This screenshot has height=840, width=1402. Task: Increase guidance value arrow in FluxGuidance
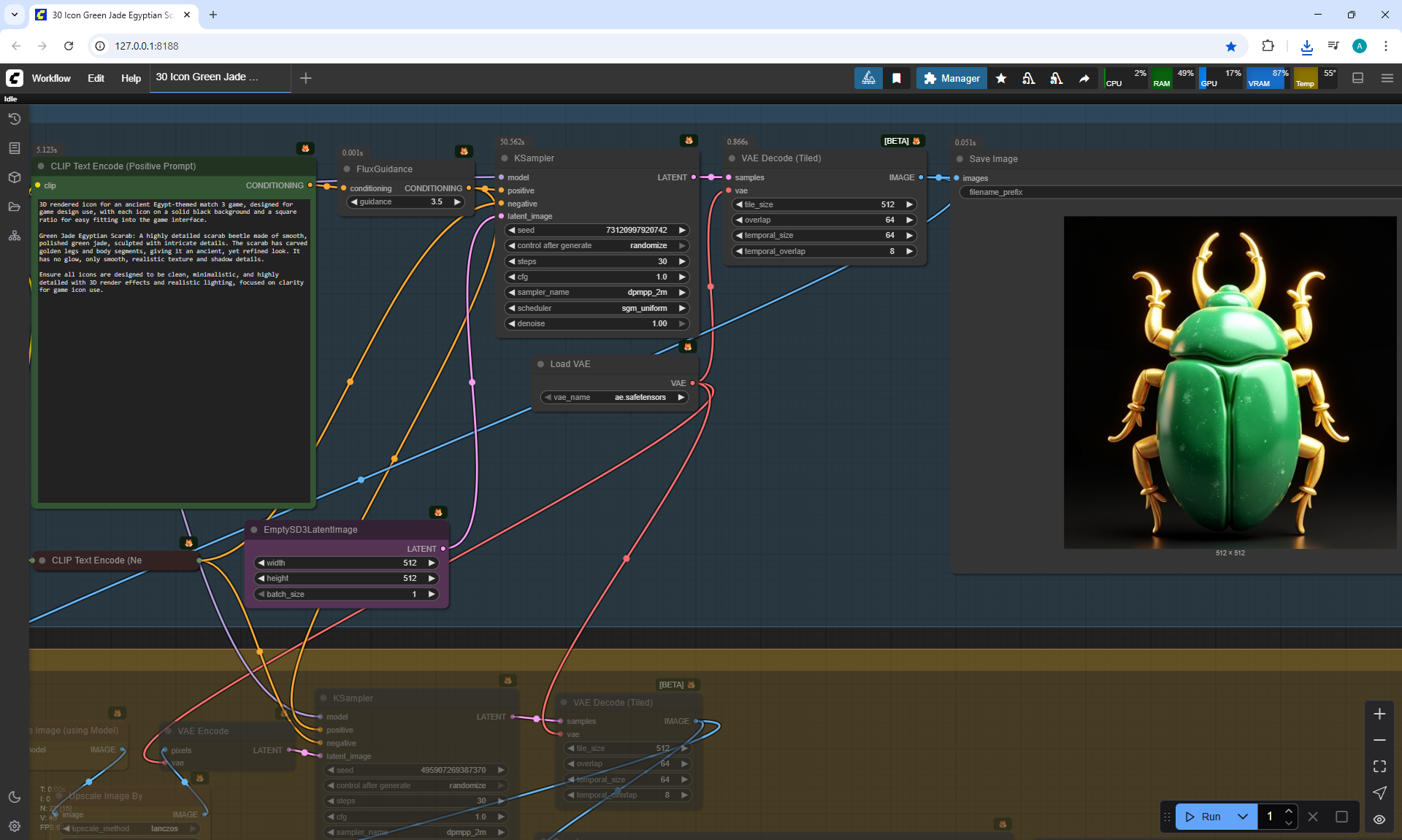point(458,202)
